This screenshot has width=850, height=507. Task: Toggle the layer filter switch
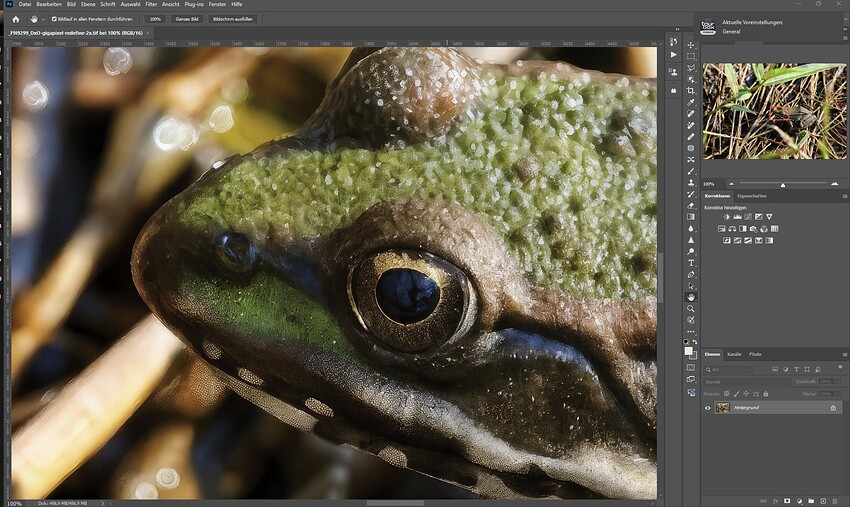[840, 368]
